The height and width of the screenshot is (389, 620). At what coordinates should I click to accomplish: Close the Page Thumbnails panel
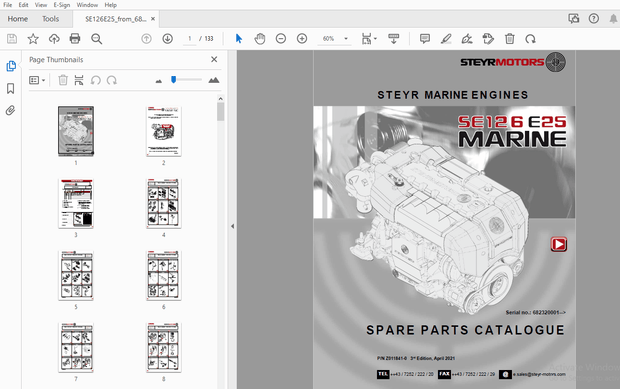214,59
